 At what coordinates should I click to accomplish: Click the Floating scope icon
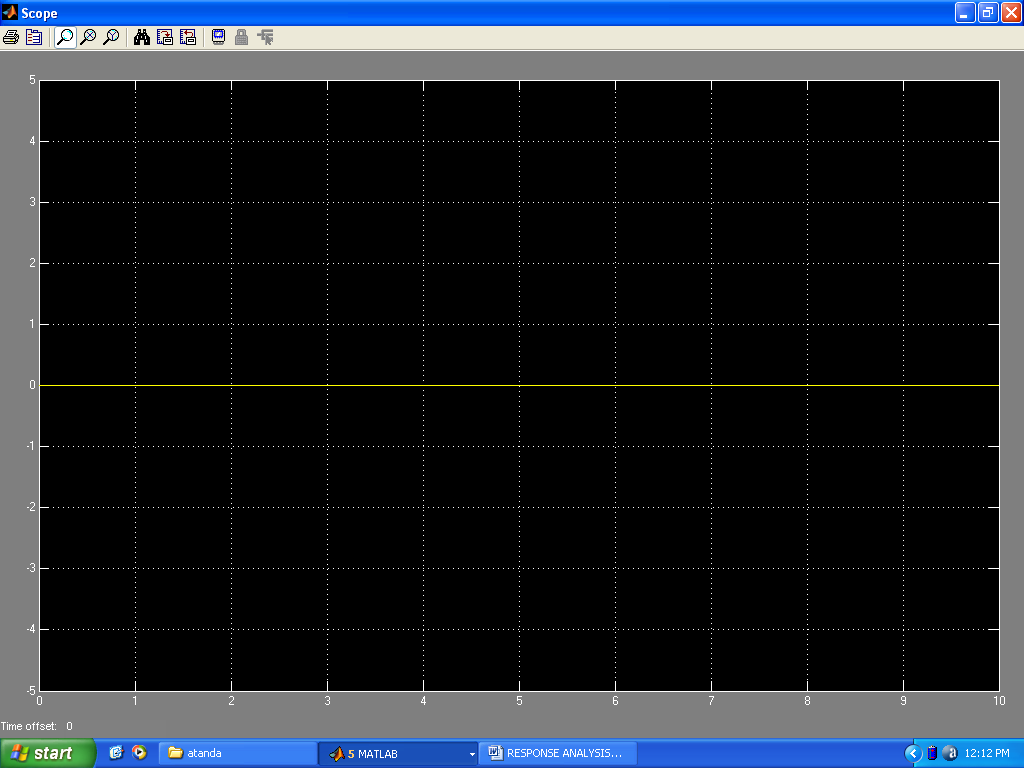point(218,37)
